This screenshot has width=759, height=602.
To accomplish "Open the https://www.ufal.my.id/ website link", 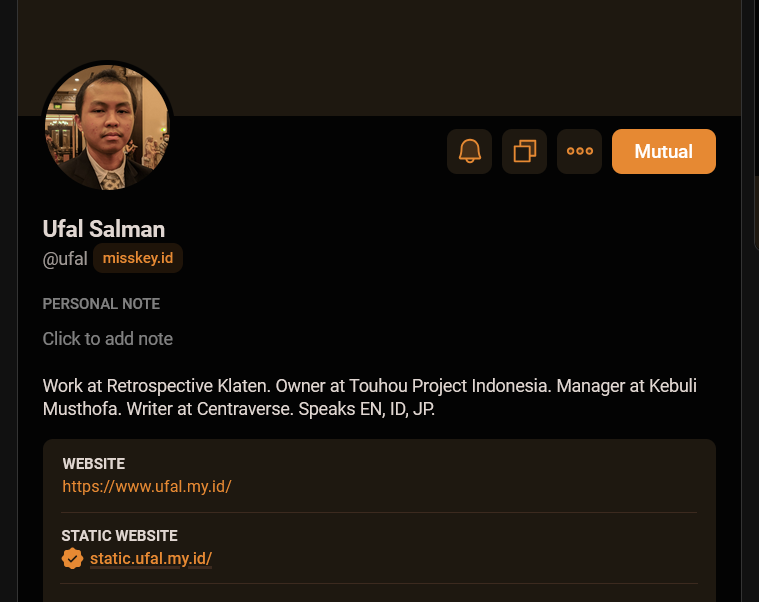I will pos(147,487).
